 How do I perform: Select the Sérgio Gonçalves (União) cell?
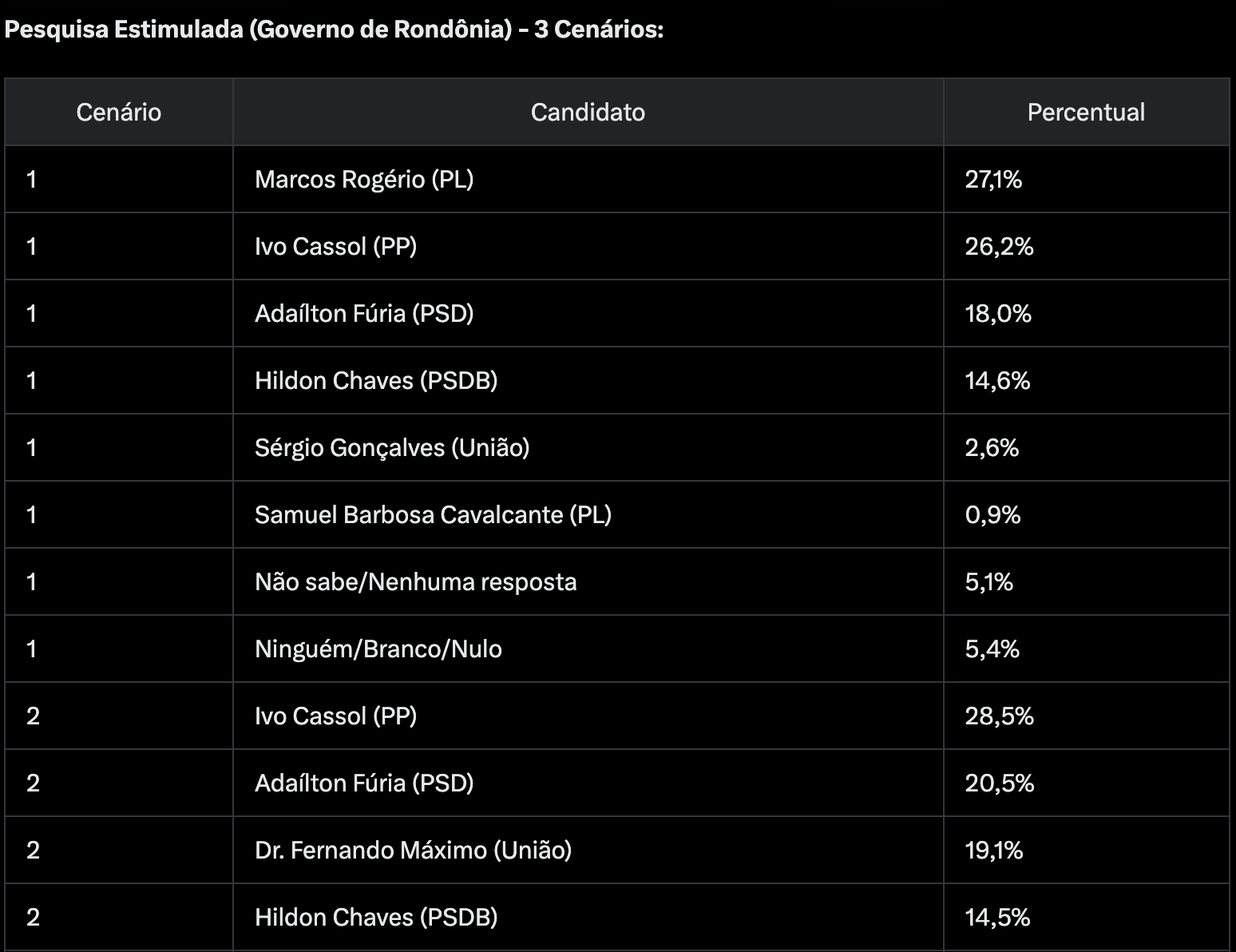(392, 447)
